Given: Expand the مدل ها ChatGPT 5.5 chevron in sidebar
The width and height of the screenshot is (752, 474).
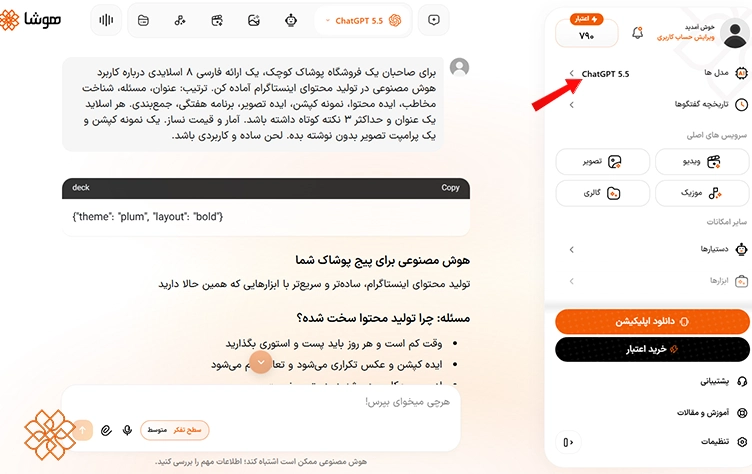Looking at the screenshot, I should coord(572,73).
